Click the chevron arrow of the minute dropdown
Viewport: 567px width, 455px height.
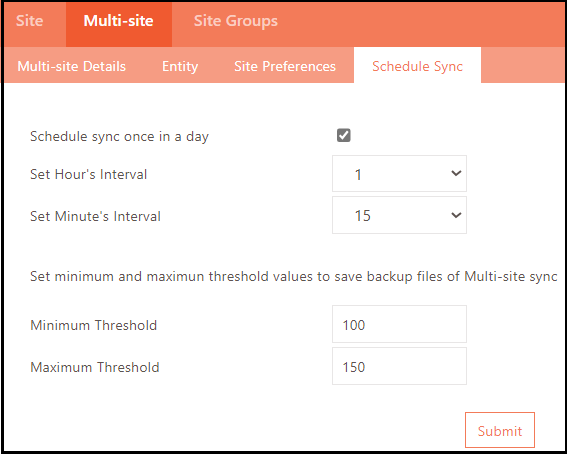[x=456, y=215]
